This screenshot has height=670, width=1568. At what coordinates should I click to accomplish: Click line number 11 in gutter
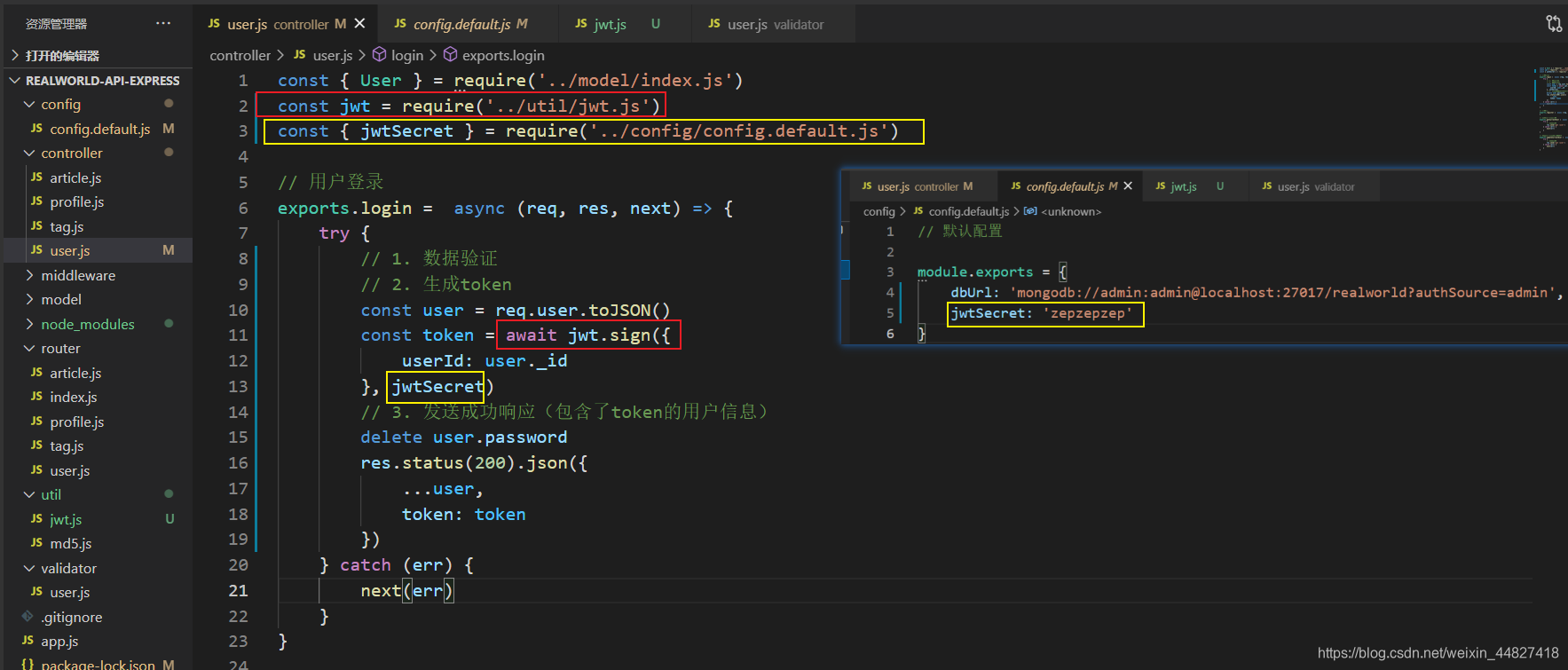click(x=238, y=335)
